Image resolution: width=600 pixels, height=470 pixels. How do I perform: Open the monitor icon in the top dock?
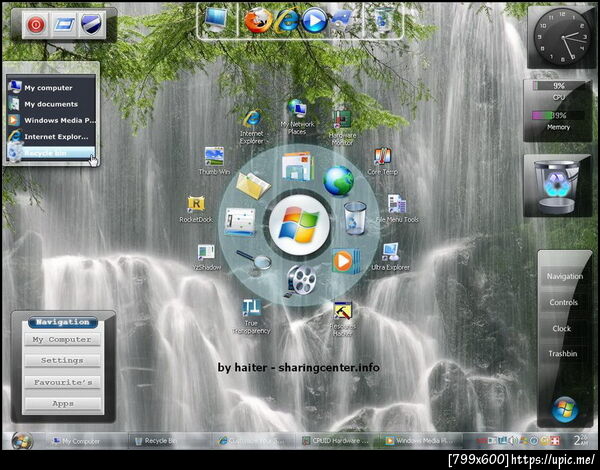[x=215, y=19]
